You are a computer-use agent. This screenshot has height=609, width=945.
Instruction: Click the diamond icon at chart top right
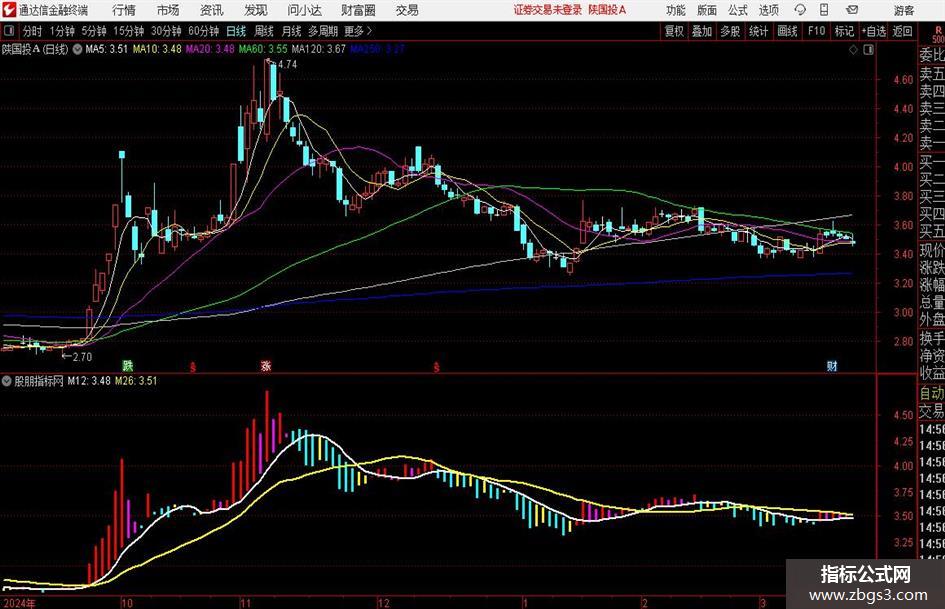(853, 49)
